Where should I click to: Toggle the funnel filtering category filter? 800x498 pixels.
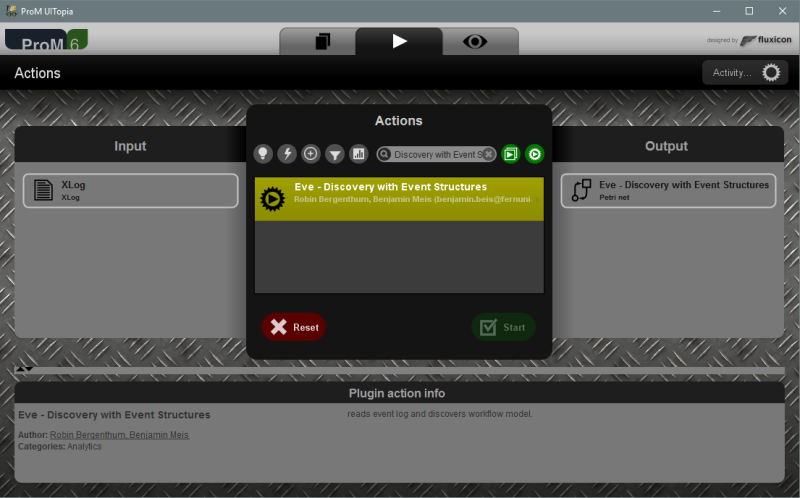[x=335, y=154]
